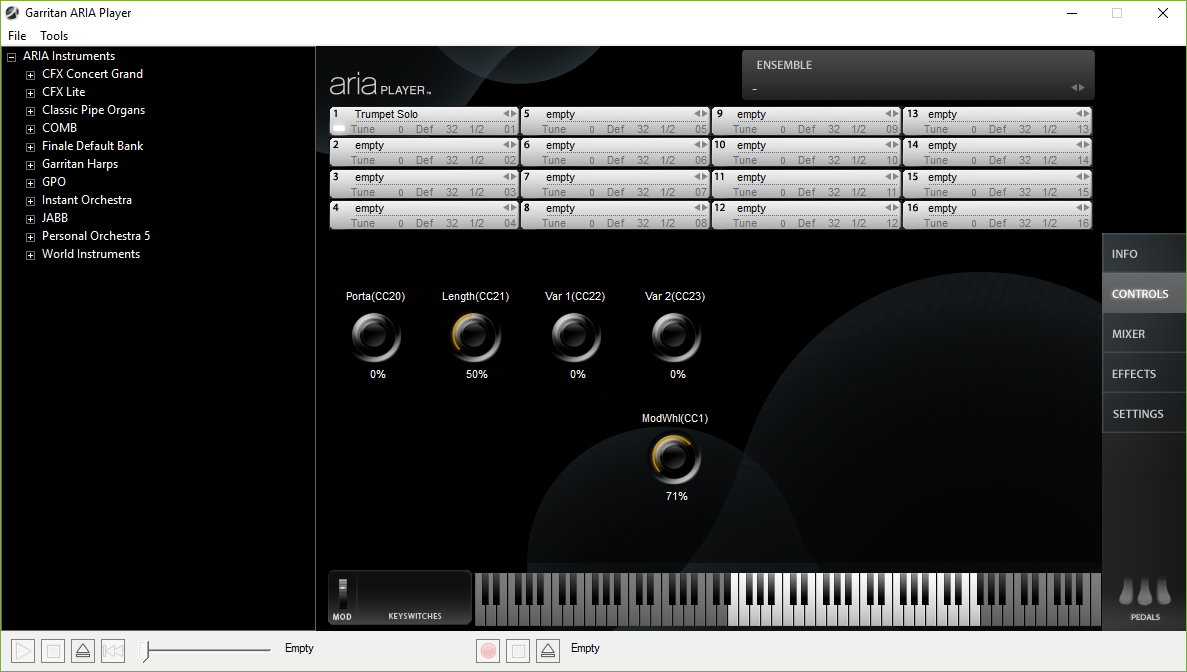
Task: Click the Porta(CC20) knob
Action: click(376, 337)
